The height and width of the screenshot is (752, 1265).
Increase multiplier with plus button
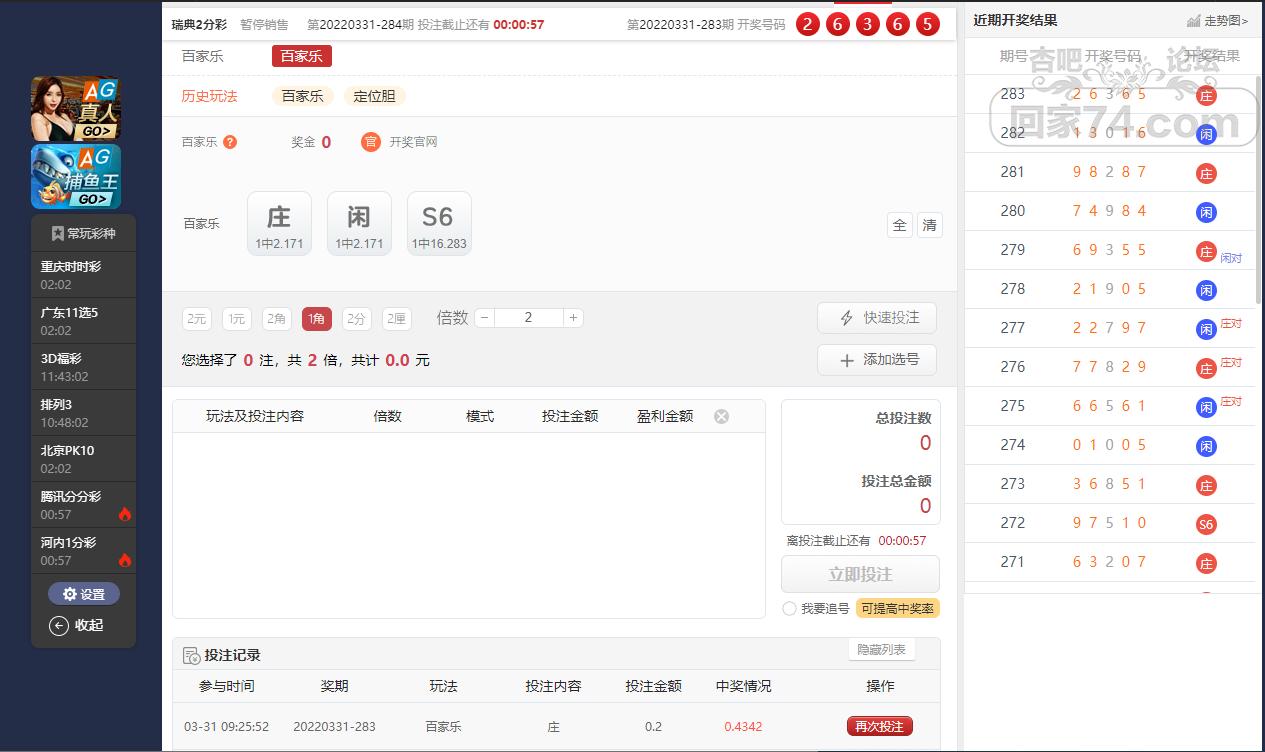[573, 318]
